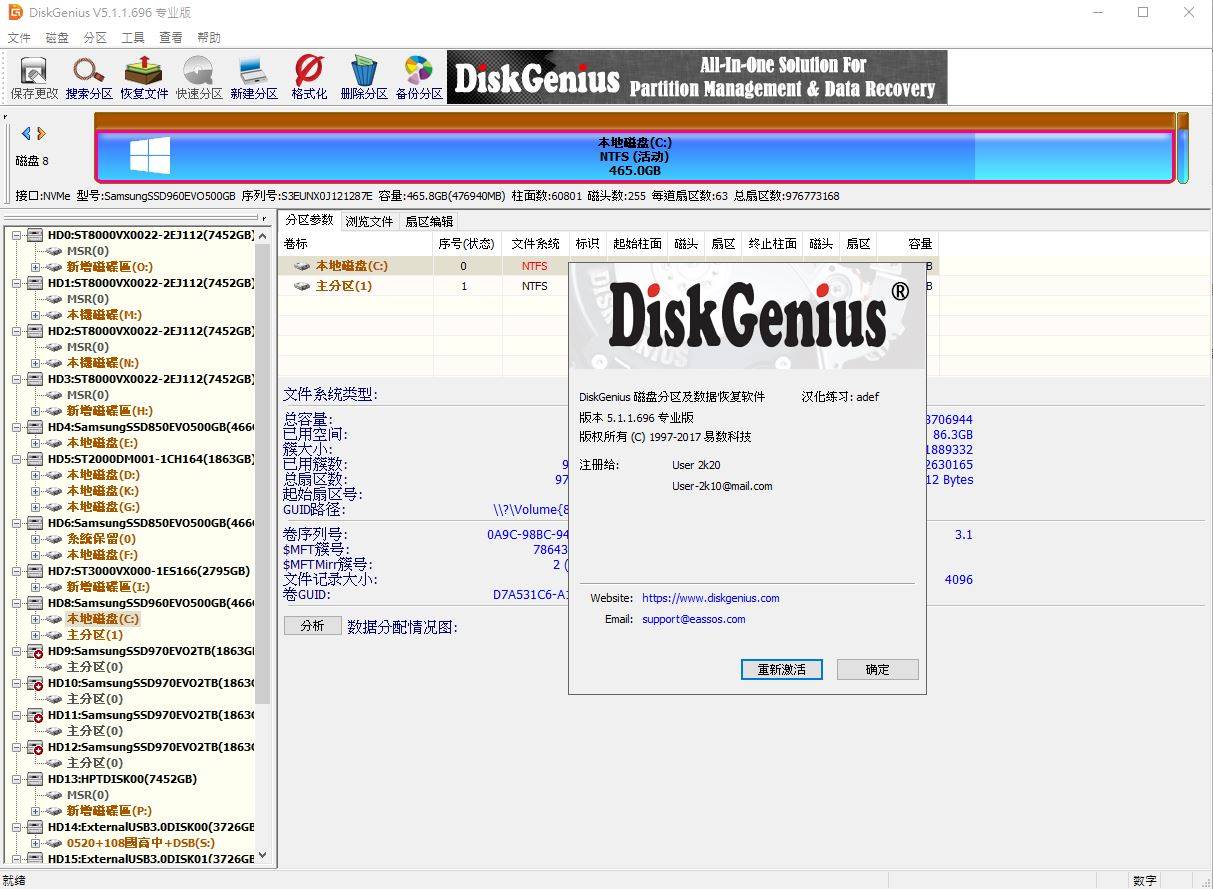Click the HD9 disk icon with red mark
Viewport: 1213px width, 889px height.
click(35, 651)
